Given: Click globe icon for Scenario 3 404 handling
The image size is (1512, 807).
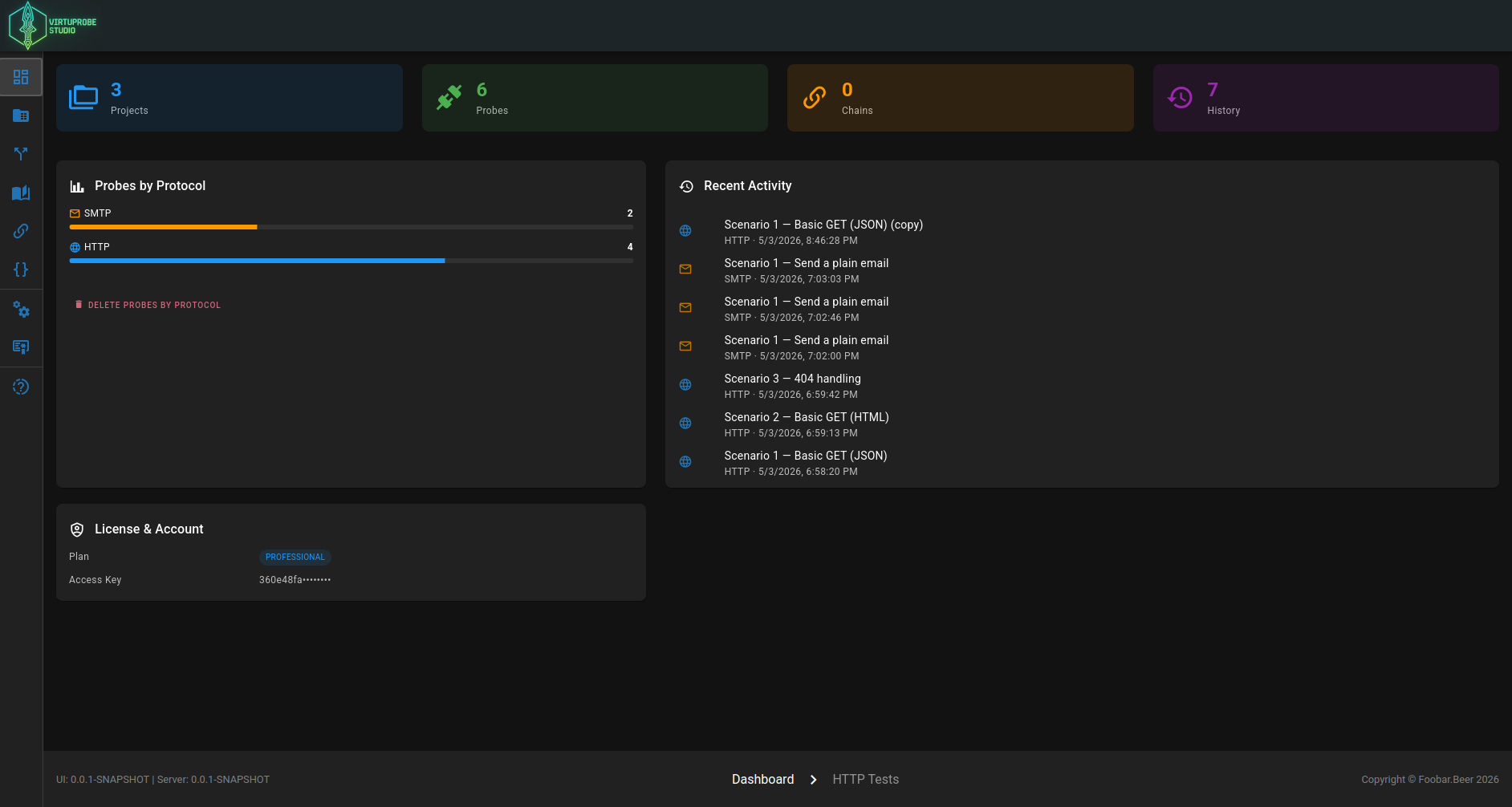Looking at the screenshot, I should (x=685, y=385).
